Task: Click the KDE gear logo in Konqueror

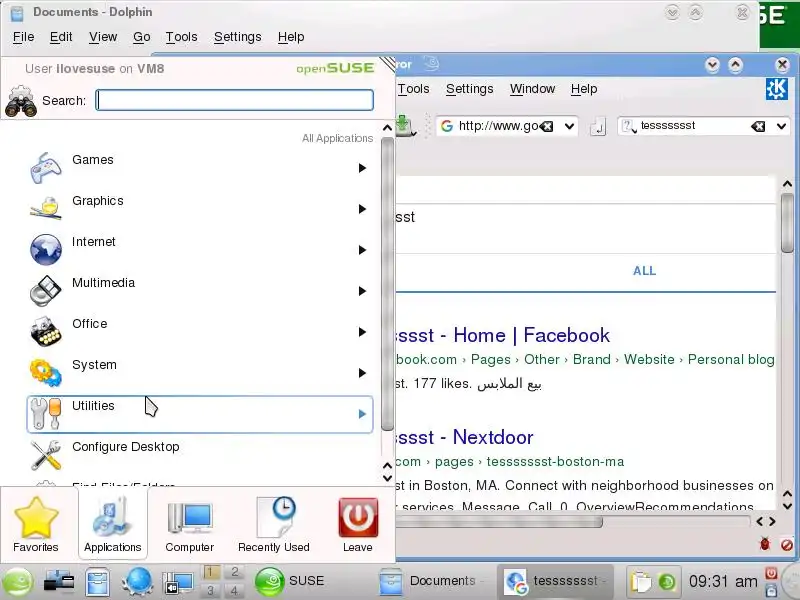Action: [x=777, y=89]
